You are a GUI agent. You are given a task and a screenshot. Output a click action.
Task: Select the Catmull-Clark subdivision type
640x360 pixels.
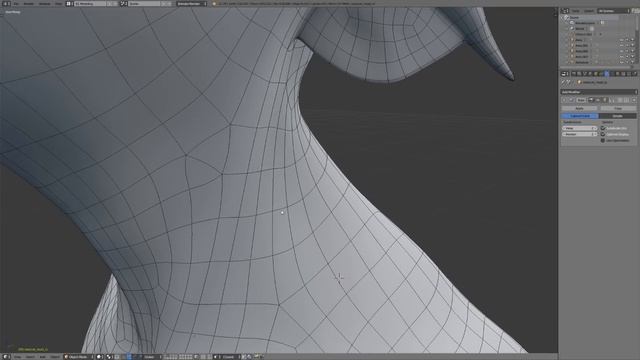click(580, 116)
